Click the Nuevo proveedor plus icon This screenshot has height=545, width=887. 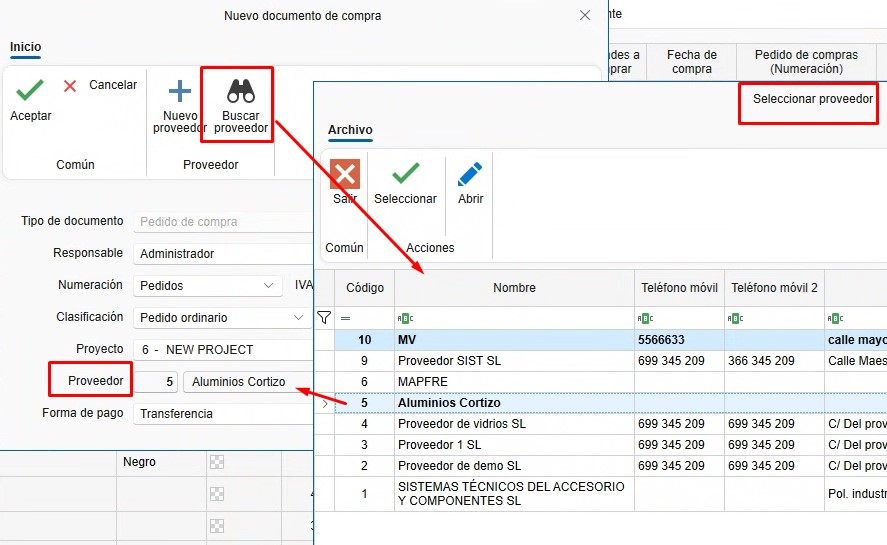pyautogui.click(x=180, y=91)
